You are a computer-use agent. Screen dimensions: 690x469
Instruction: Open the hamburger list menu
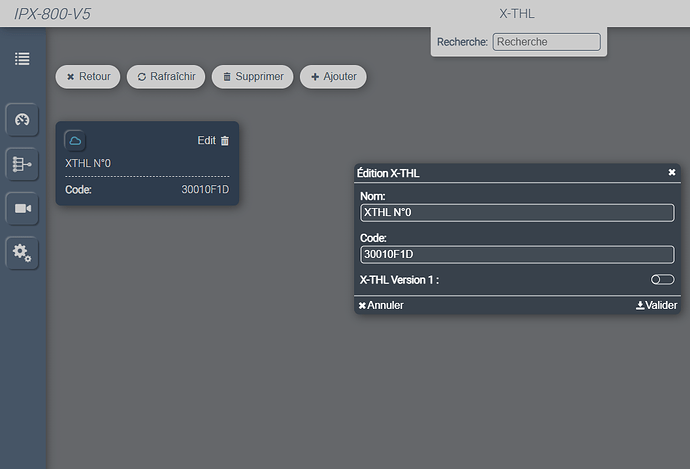(22, 58)
